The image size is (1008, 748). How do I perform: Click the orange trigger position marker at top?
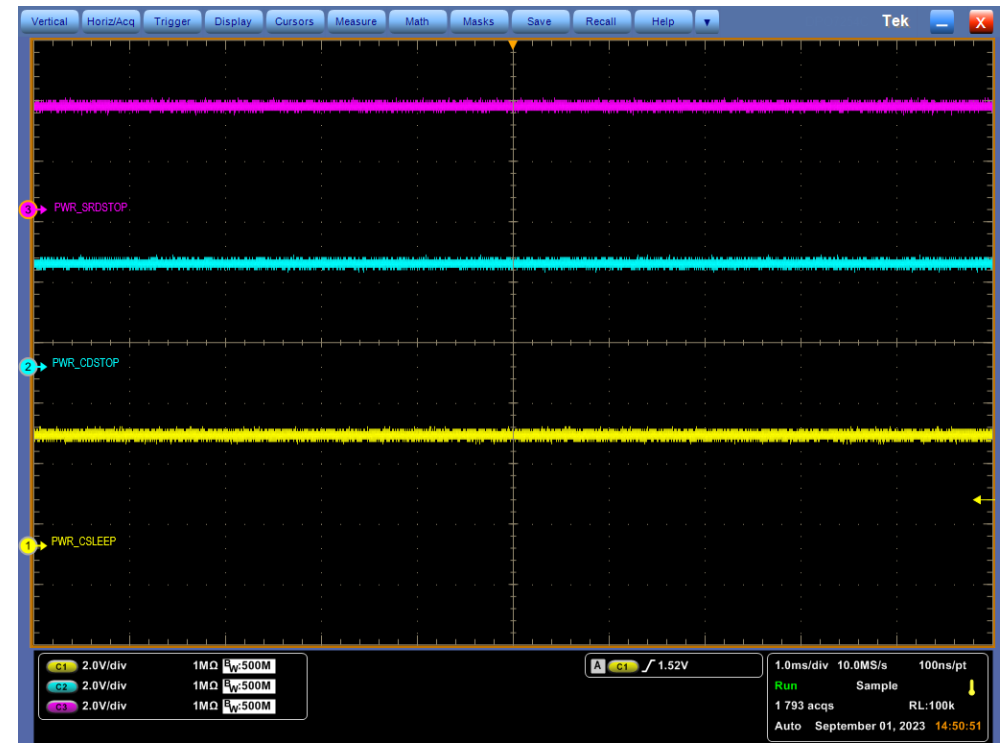pos(513,46)
